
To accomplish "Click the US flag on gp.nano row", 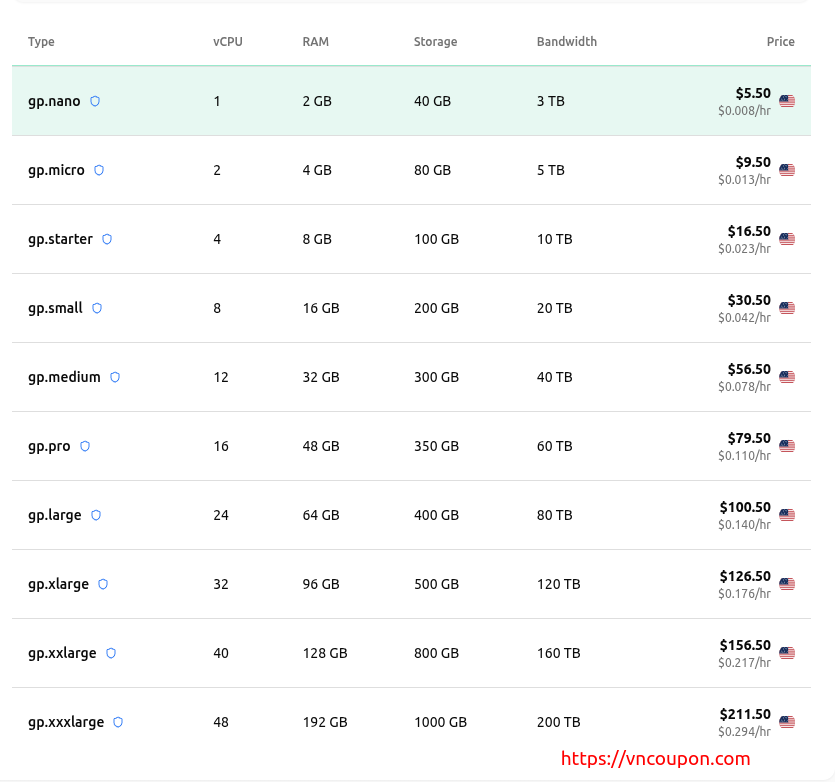I will (x=787, y=101).
